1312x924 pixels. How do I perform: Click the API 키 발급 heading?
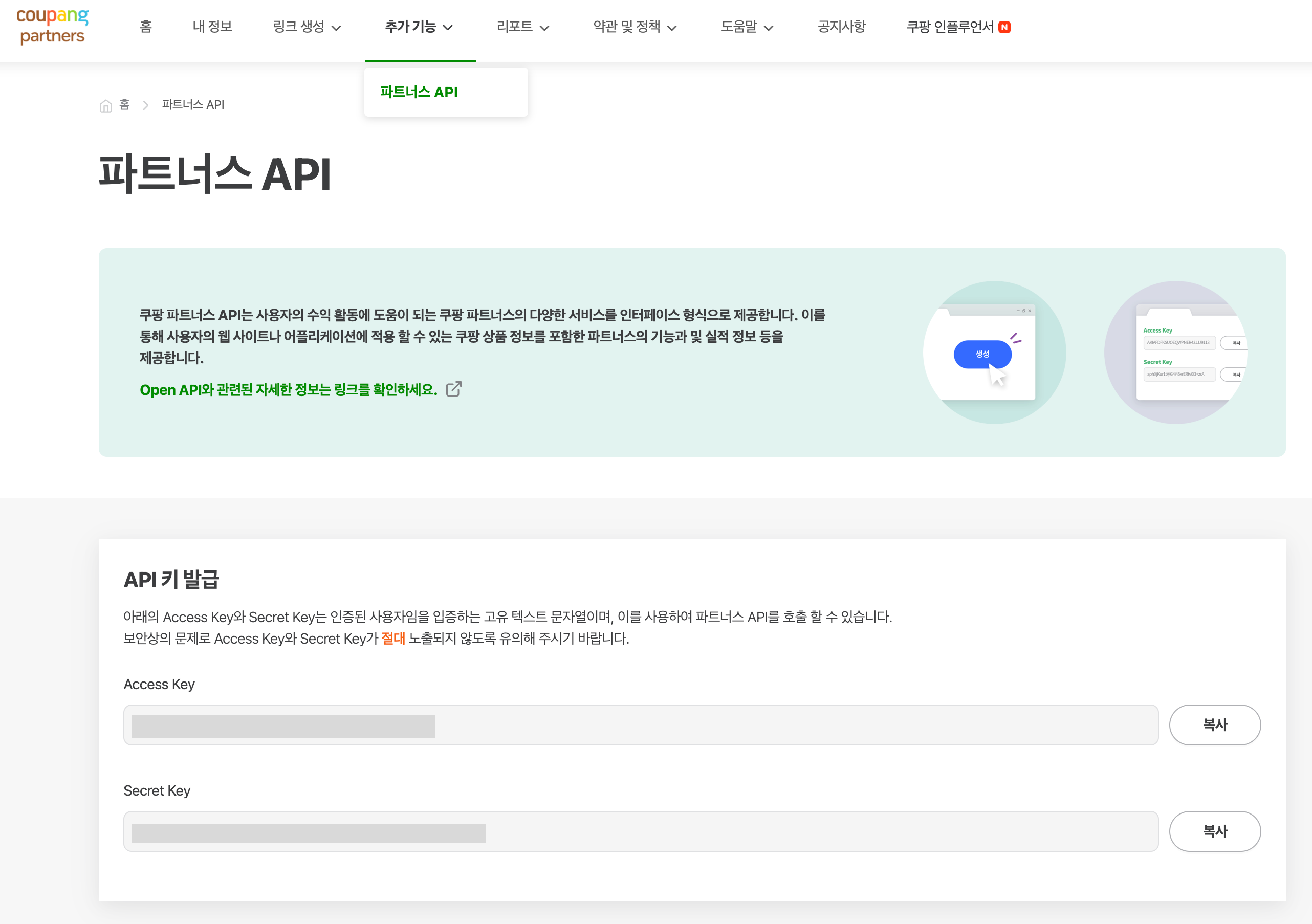pyautogui.click(x=171, y=580)
